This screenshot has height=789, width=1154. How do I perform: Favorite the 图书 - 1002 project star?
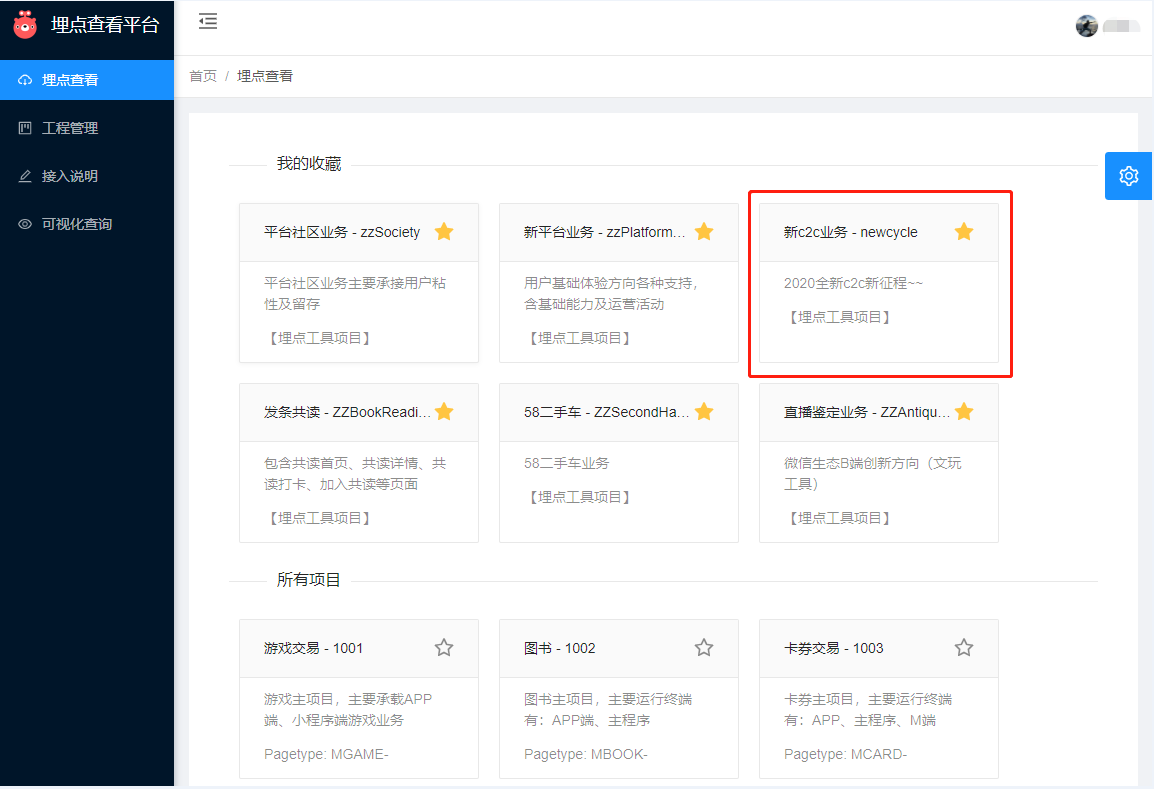click(704, 648)
